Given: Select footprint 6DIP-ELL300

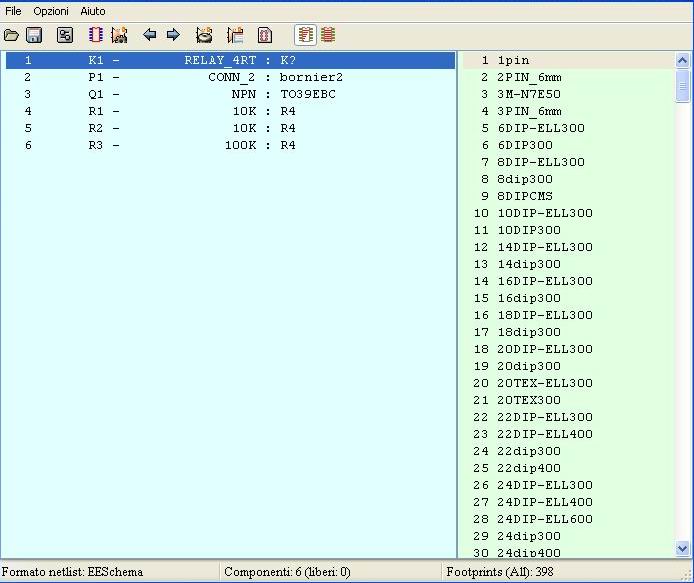Looking at the screenshot, I should (569, 128).
